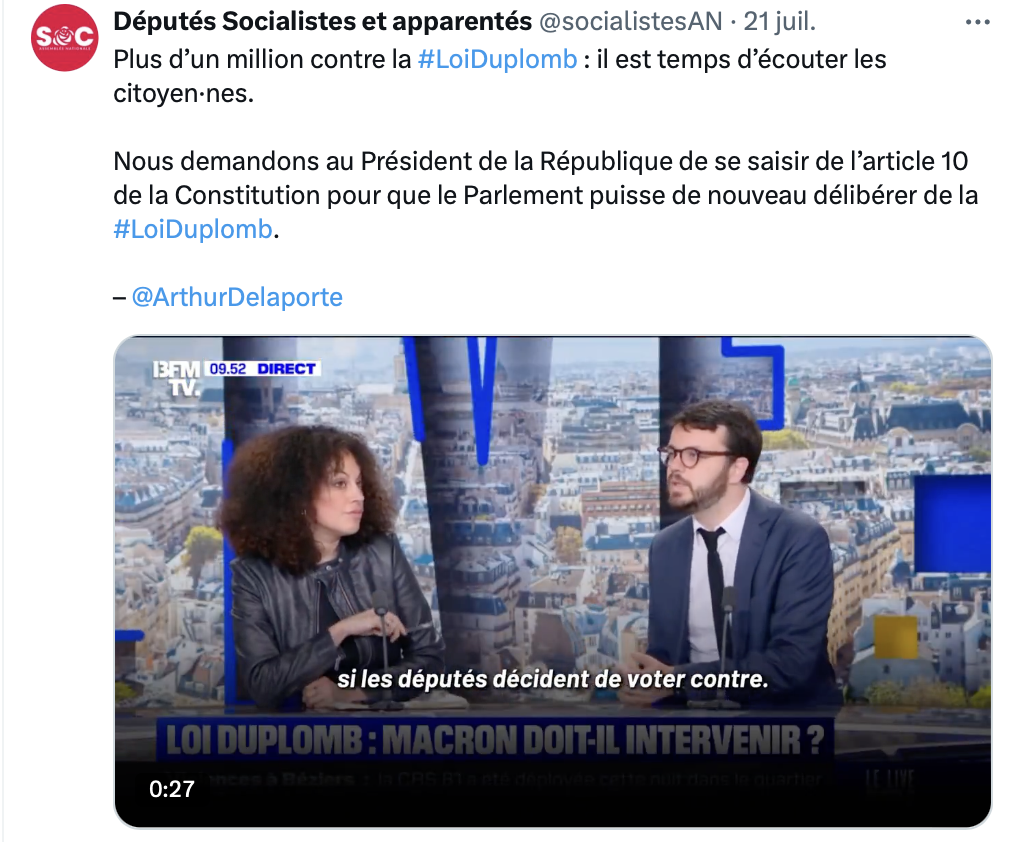The height and width of the screenshot is (842, 1018).
Task: Click the LE LIVE label in the video corner
Action: coord(891,780)
